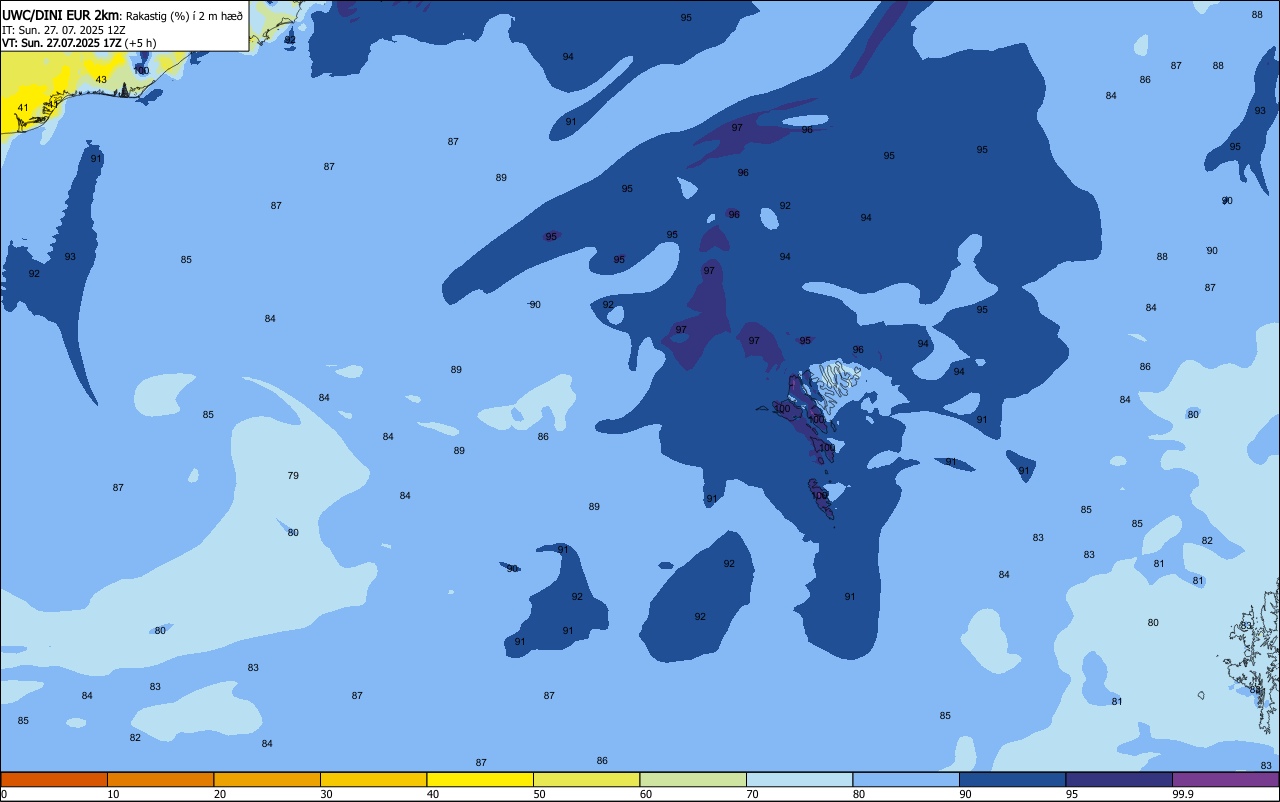Click the legend tick label '30'
The width and height of the screenshot is (1280, 802).
click(327, 794)
